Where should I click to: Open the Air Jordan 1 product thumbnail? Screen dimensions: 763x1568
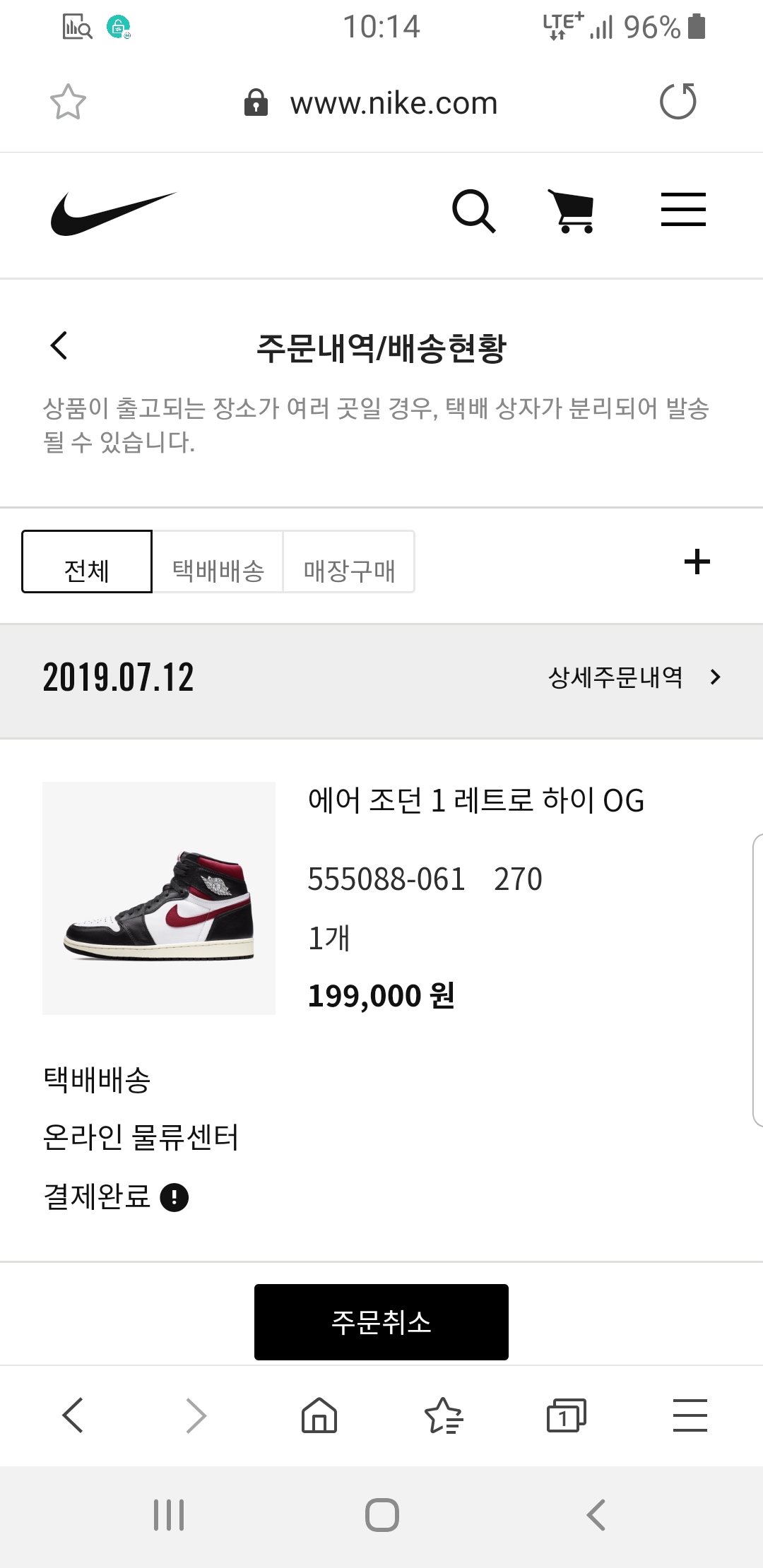159,898
